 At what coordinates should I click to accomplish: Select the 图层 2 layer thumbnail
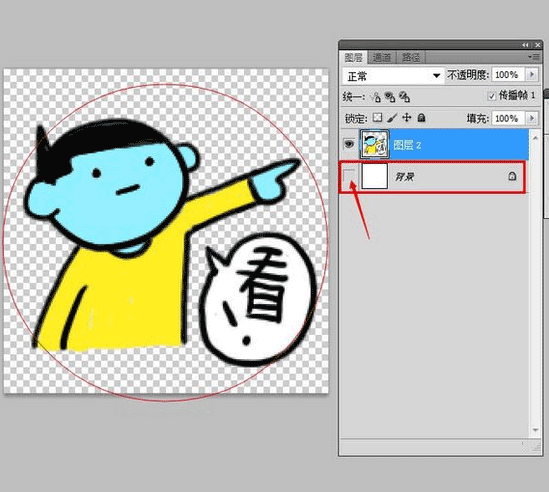(374, 144)
